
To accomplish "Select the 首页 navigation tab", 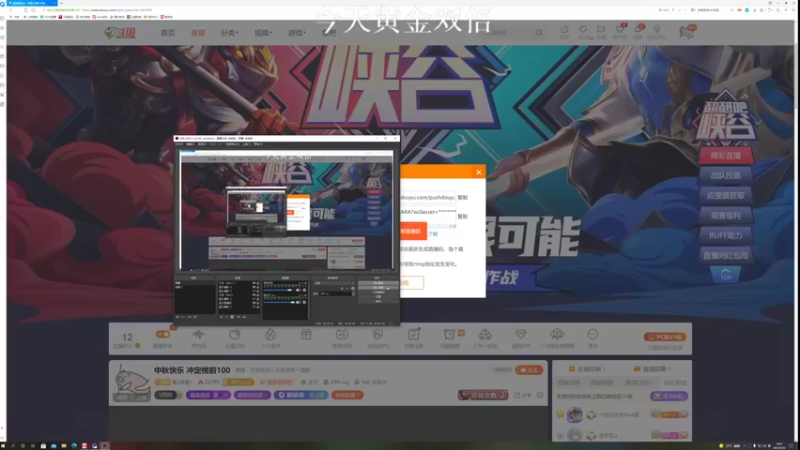I will [x=168, y=33].
